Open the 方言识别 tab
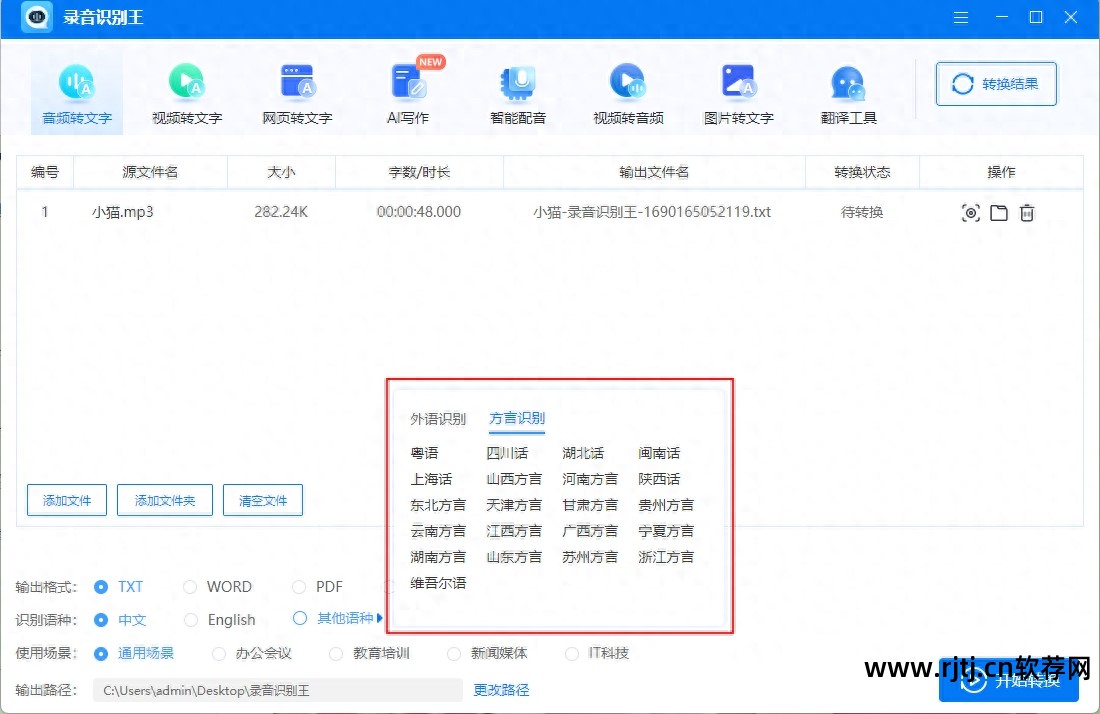Viewport: 1100px width, 714px height. point(517,418)
